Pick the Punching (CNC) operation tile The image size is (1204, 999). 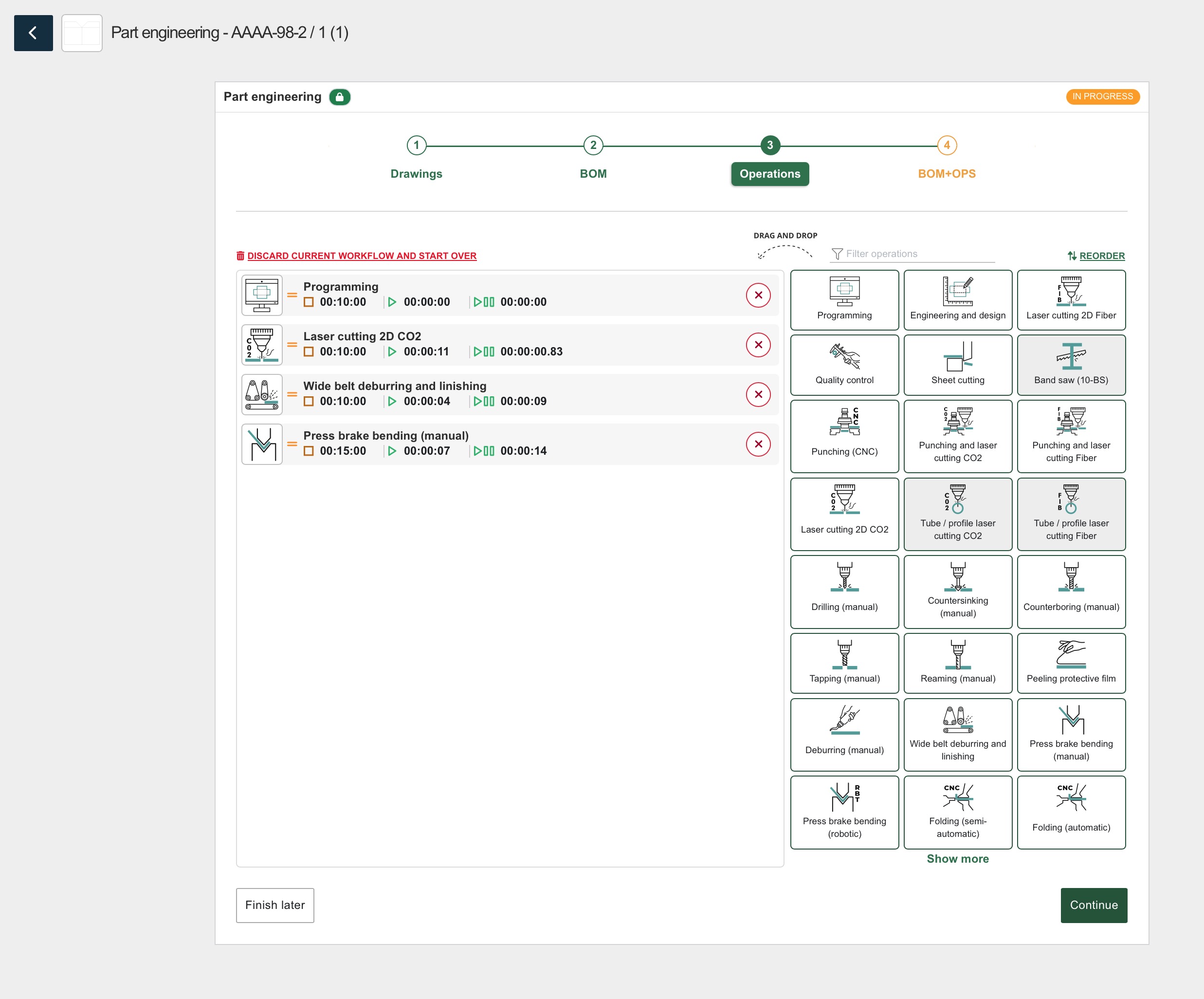[844, 436]
